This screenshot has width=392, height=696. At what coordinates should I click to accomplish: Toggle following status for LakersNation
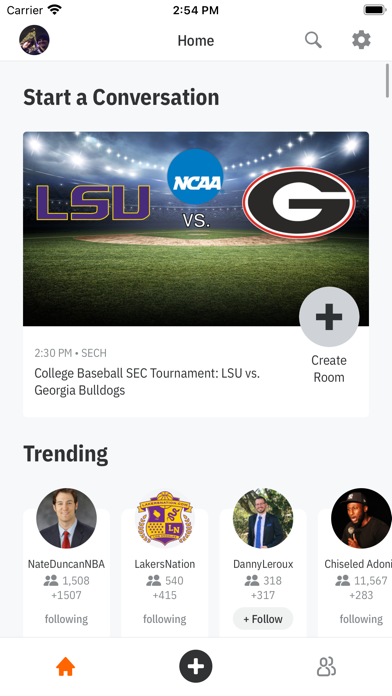click(x=165, y=619)
